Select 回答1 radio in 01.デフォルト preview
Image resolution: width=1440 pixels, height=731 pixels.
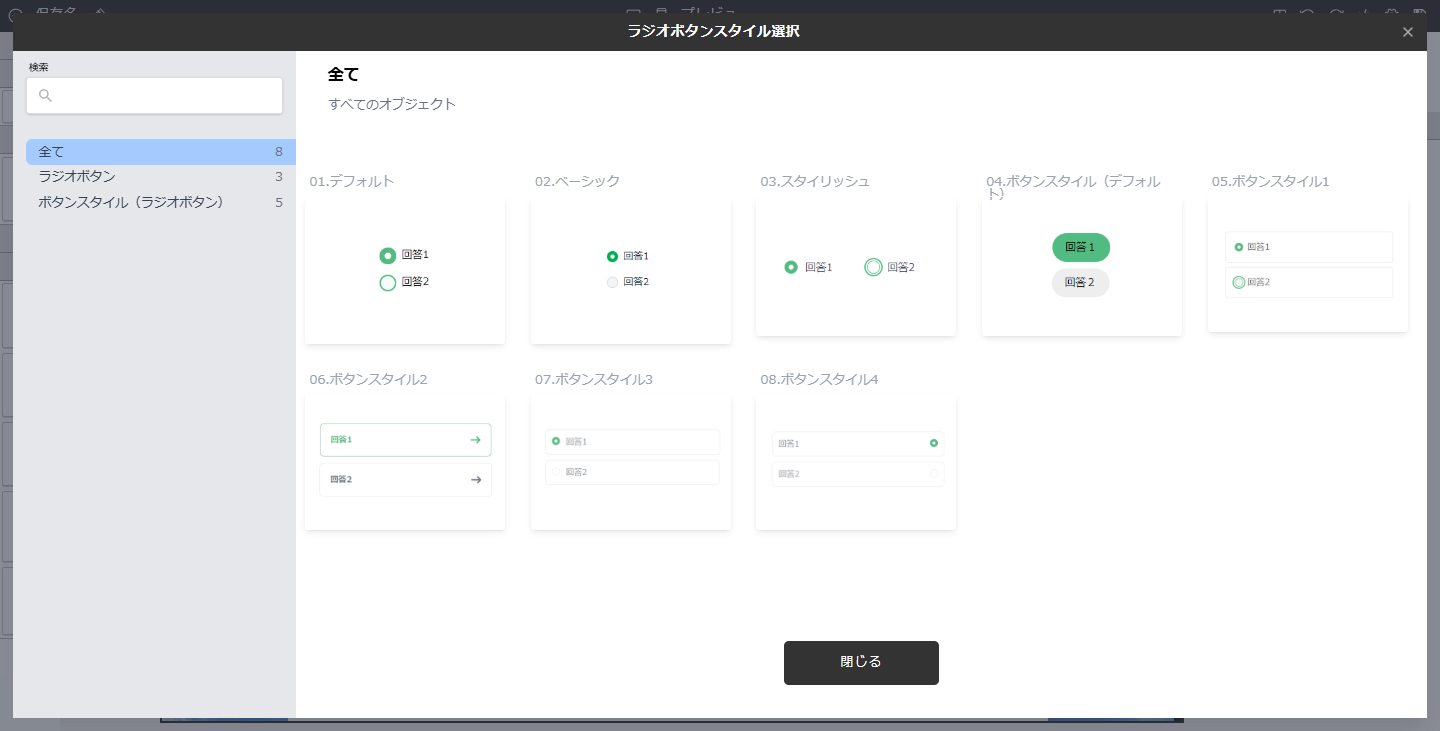388,256
